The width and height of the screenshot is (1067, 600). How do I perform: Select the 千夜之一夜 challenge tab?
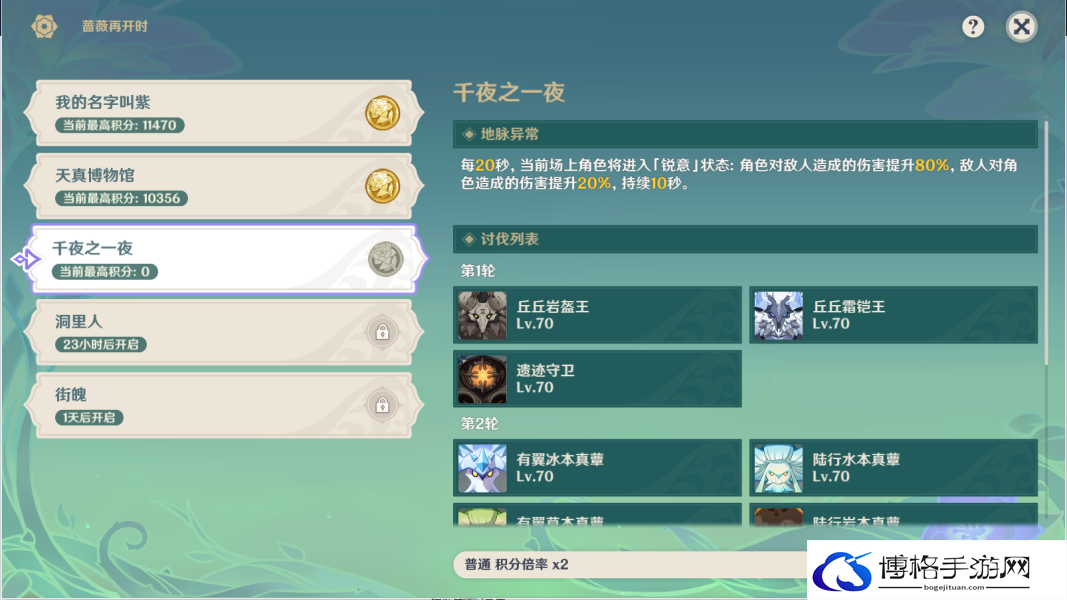[224, 259]
